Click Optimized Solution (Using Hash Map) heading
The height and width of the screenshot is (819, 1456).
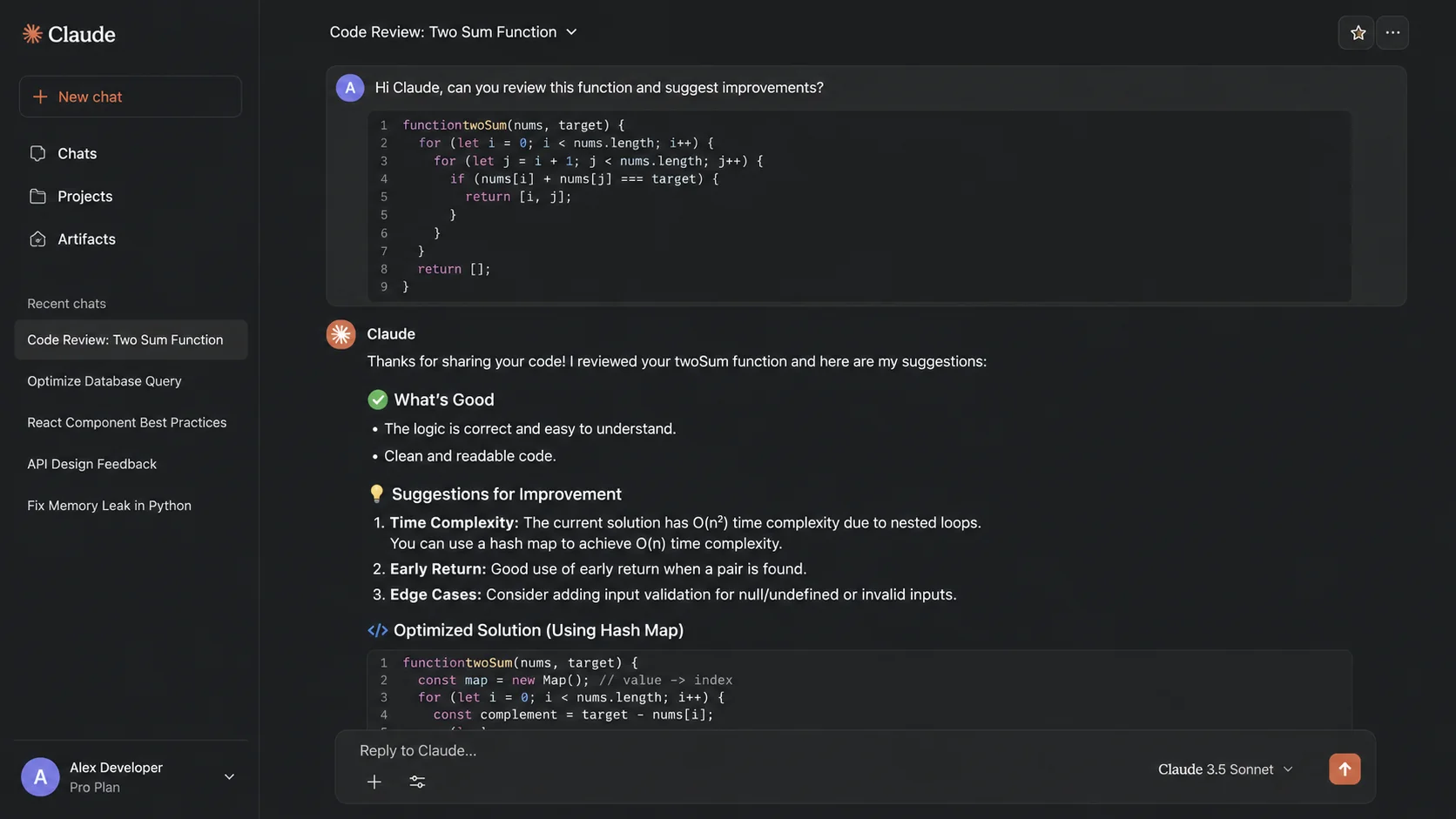pos(538,630)
